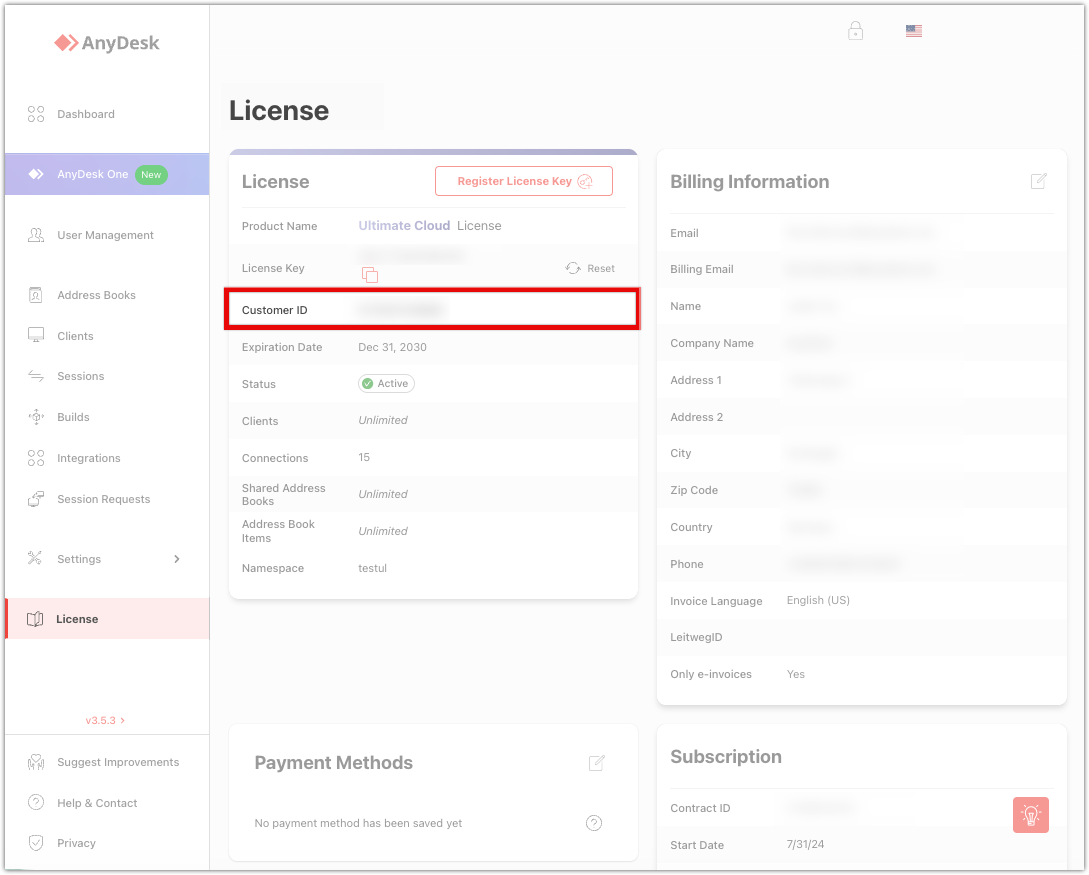Image resolution: width=1089 pixels, height=875 pixels.
Task: Click the Clients monitor icon
Action: (36, 335)
